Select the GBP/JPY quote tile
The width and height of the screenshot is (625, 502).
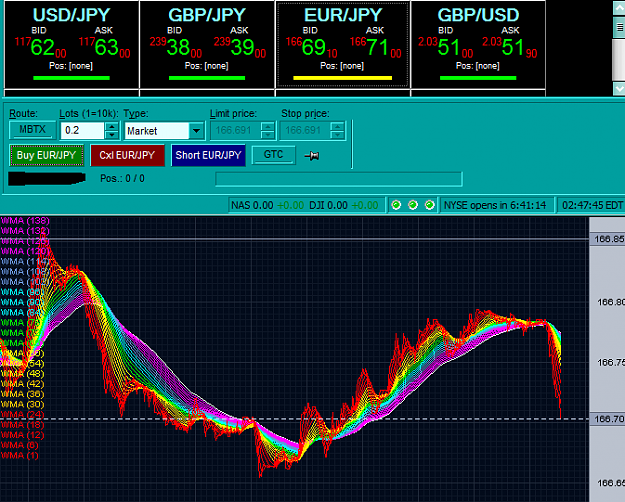[x=207, y=44]
